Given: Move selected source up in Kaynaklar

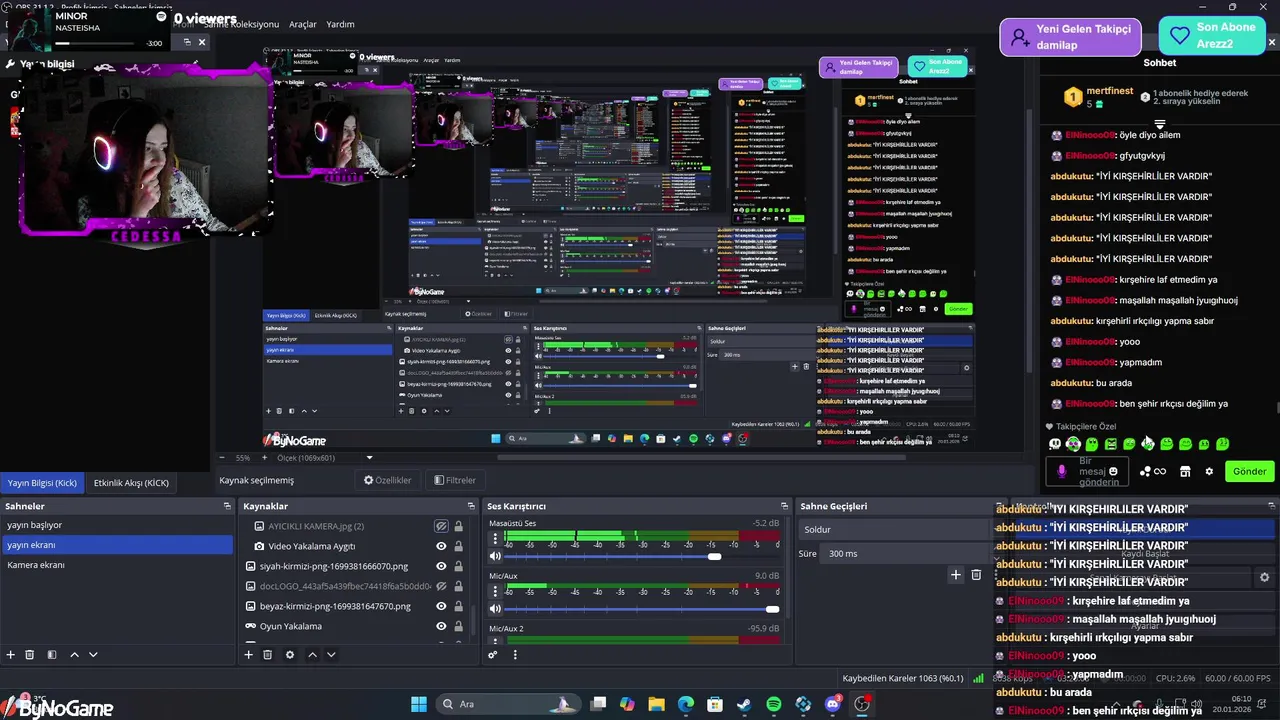Looking at the screenshot, I should pos(312,655).
